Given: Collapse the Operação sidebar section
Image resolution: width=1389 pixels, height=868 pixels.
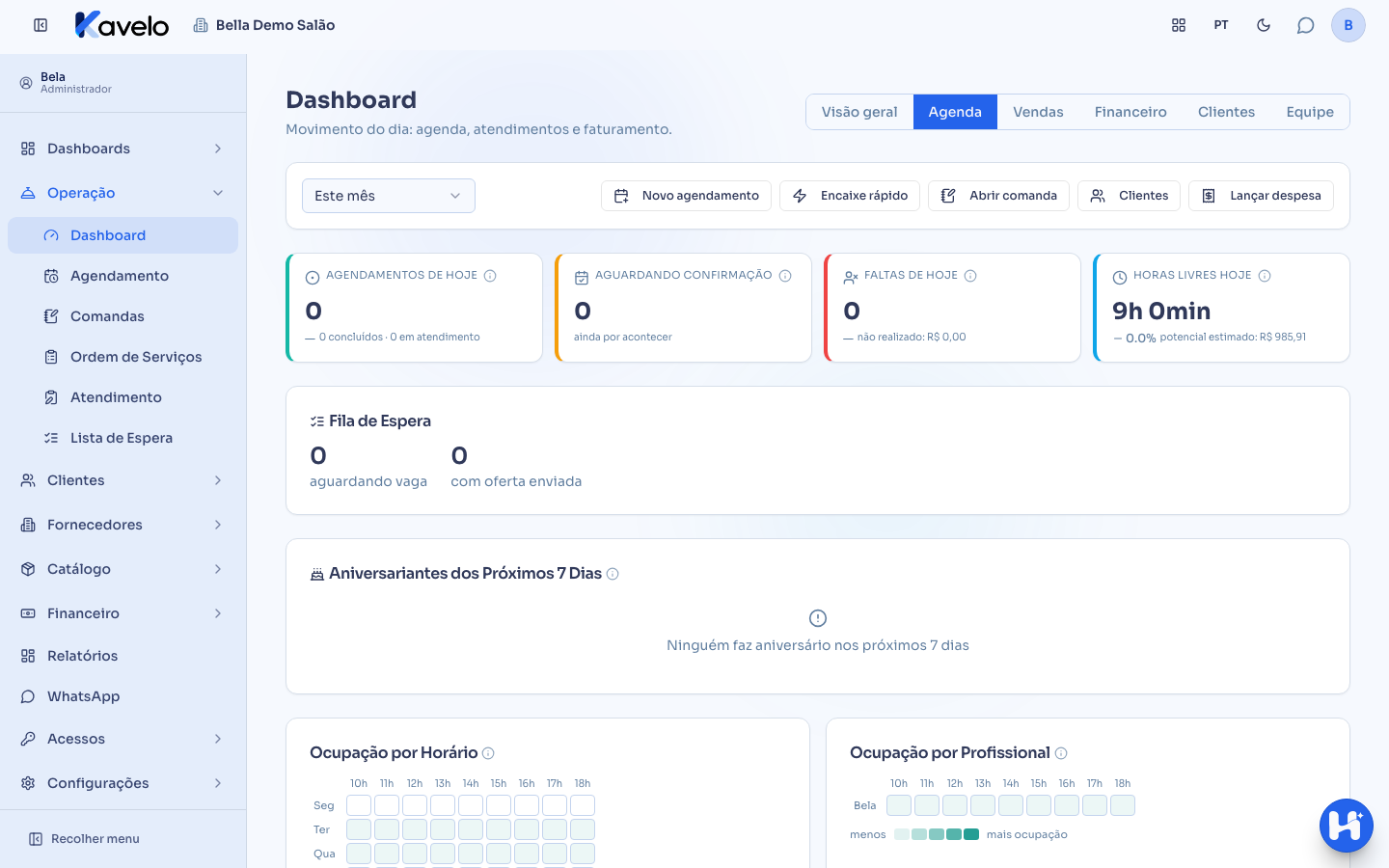Looking at the screenshot, I should pyautogui.click(x=123, y=193).
